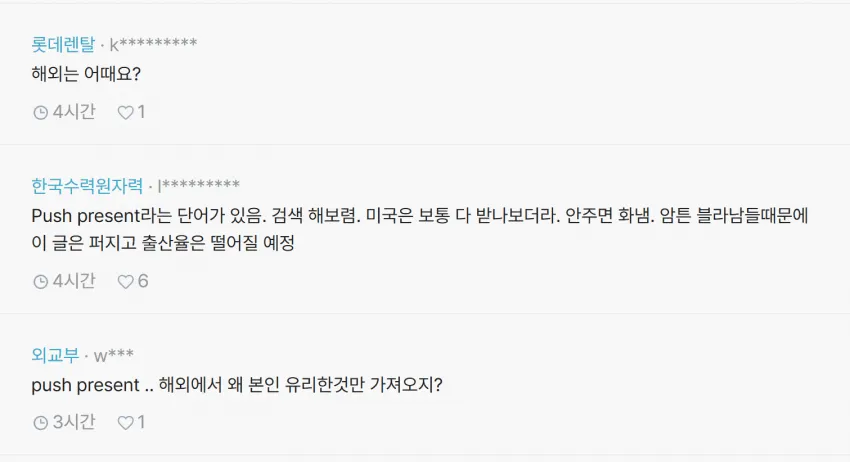Click like count 1 on 외교부 comment
Image resolution: width=850 pixels, height=462 pixels.
click(x=141, y=422)
